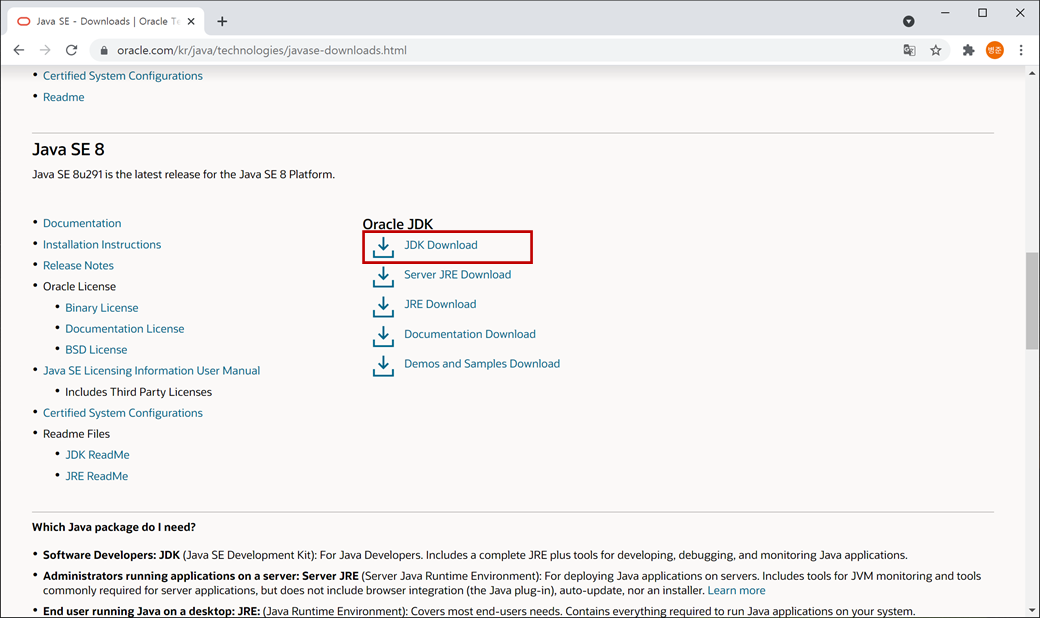Screen dimensions: 1040x618
Task: Open the Documentation License link
Action: click(x=125, y=329)
